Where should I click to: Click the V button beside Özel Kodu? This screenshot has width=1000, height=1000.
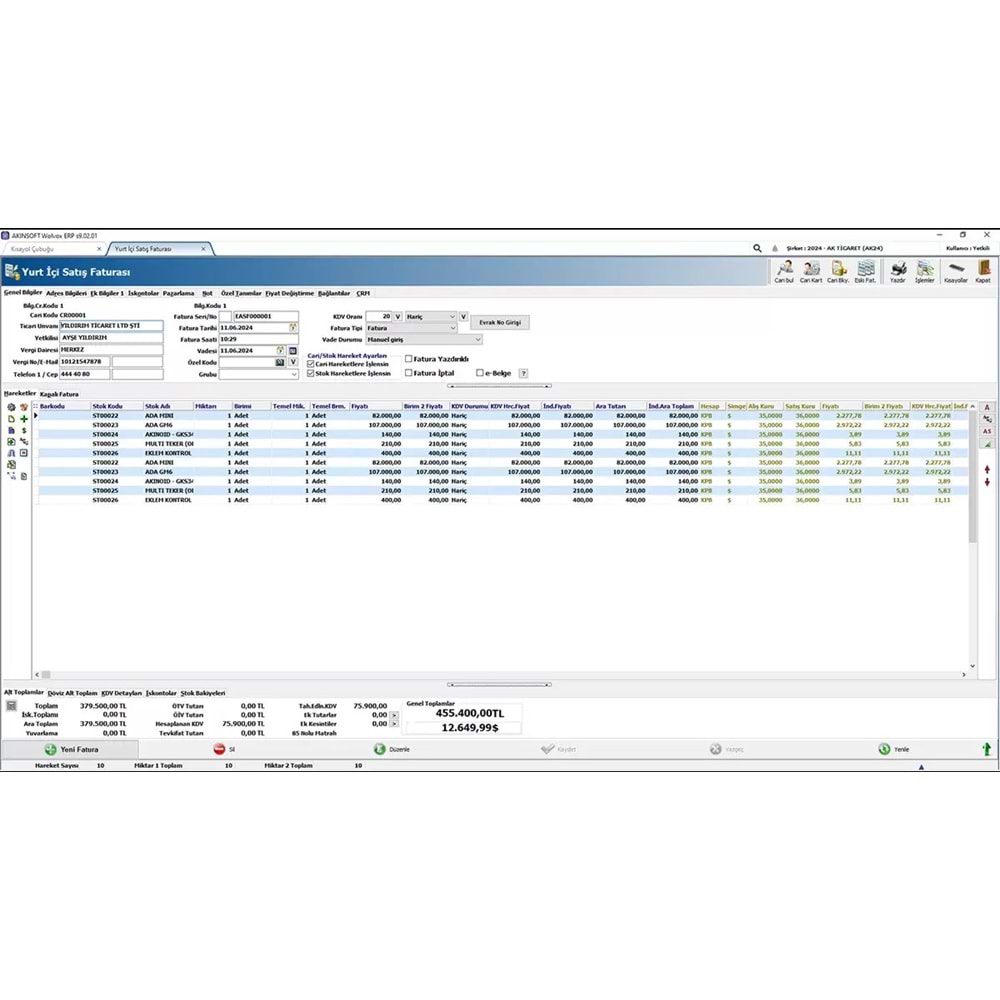(293, 362)
